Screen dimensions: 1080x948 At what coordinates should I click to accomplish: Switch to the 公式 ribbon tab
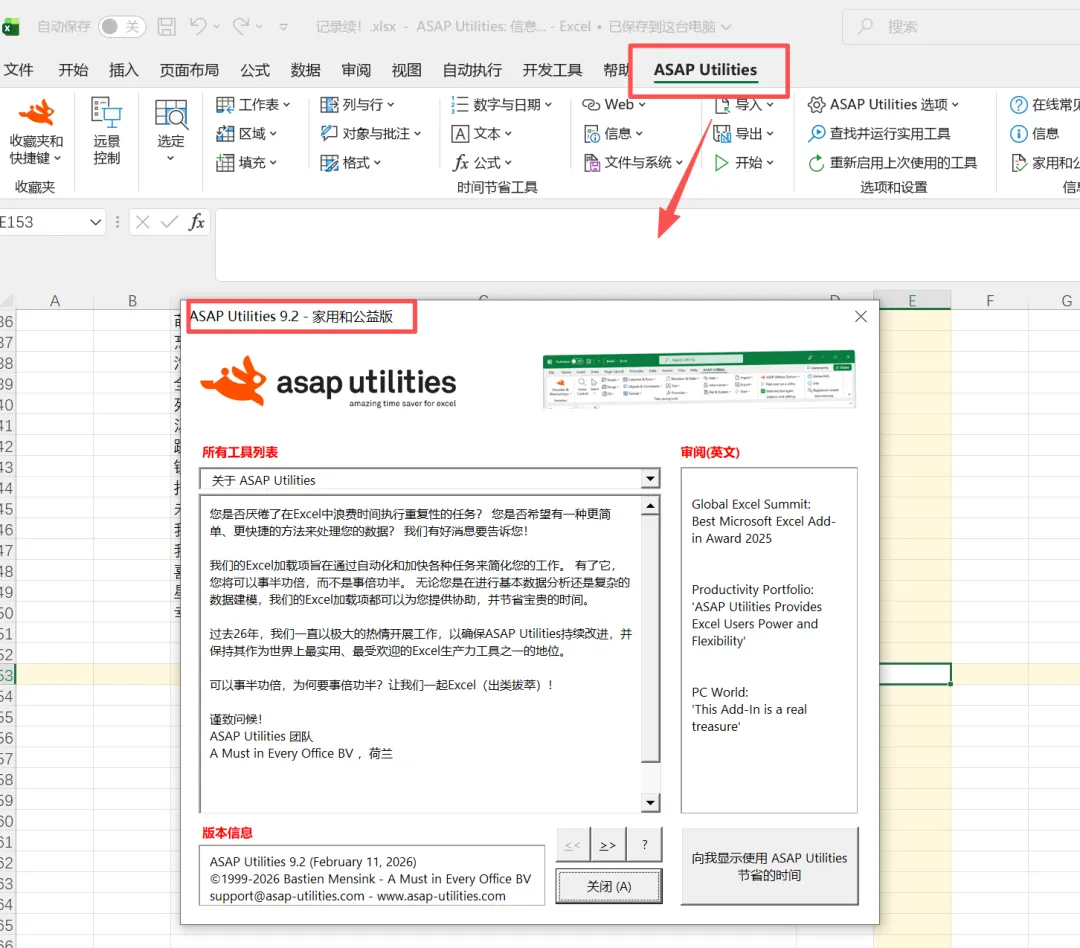[255, 70]
